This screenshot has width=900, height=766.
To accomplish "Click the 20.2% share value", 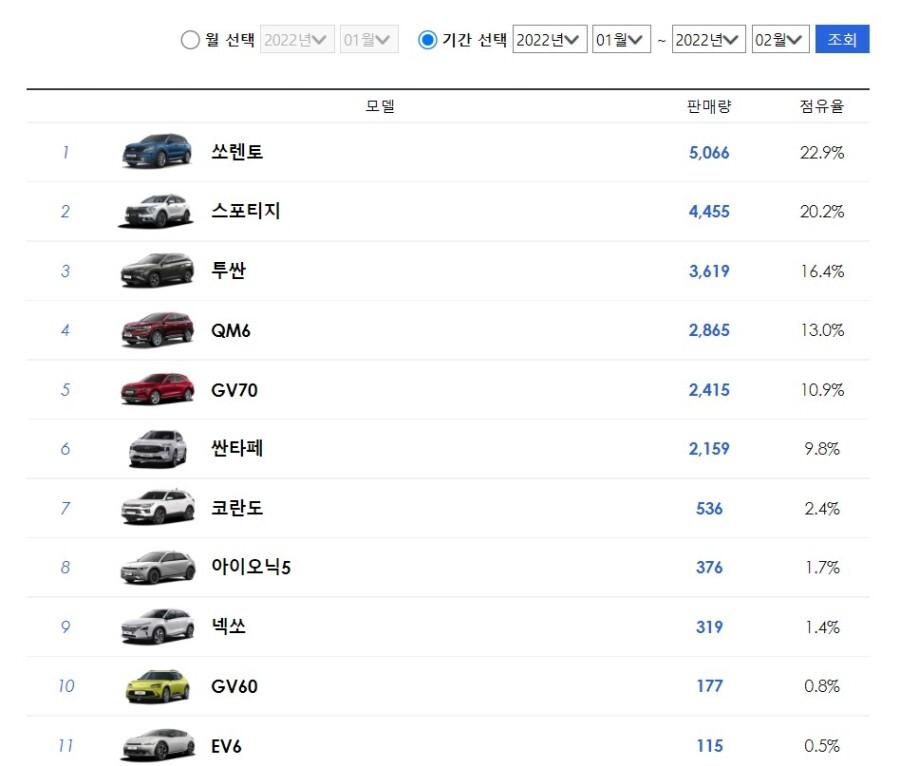I will point(822,212).
